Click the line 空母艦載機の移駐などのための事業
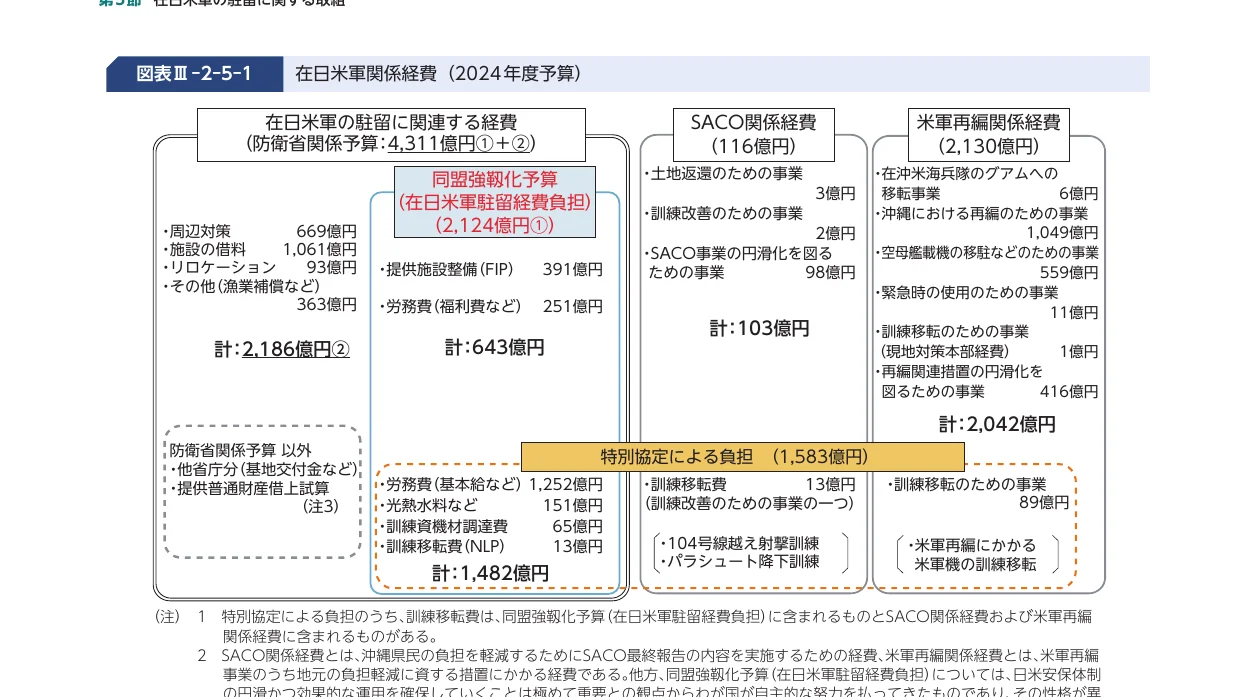This screenshot has width=1241, height=697. pyautogui.click(x=986, y=252)
